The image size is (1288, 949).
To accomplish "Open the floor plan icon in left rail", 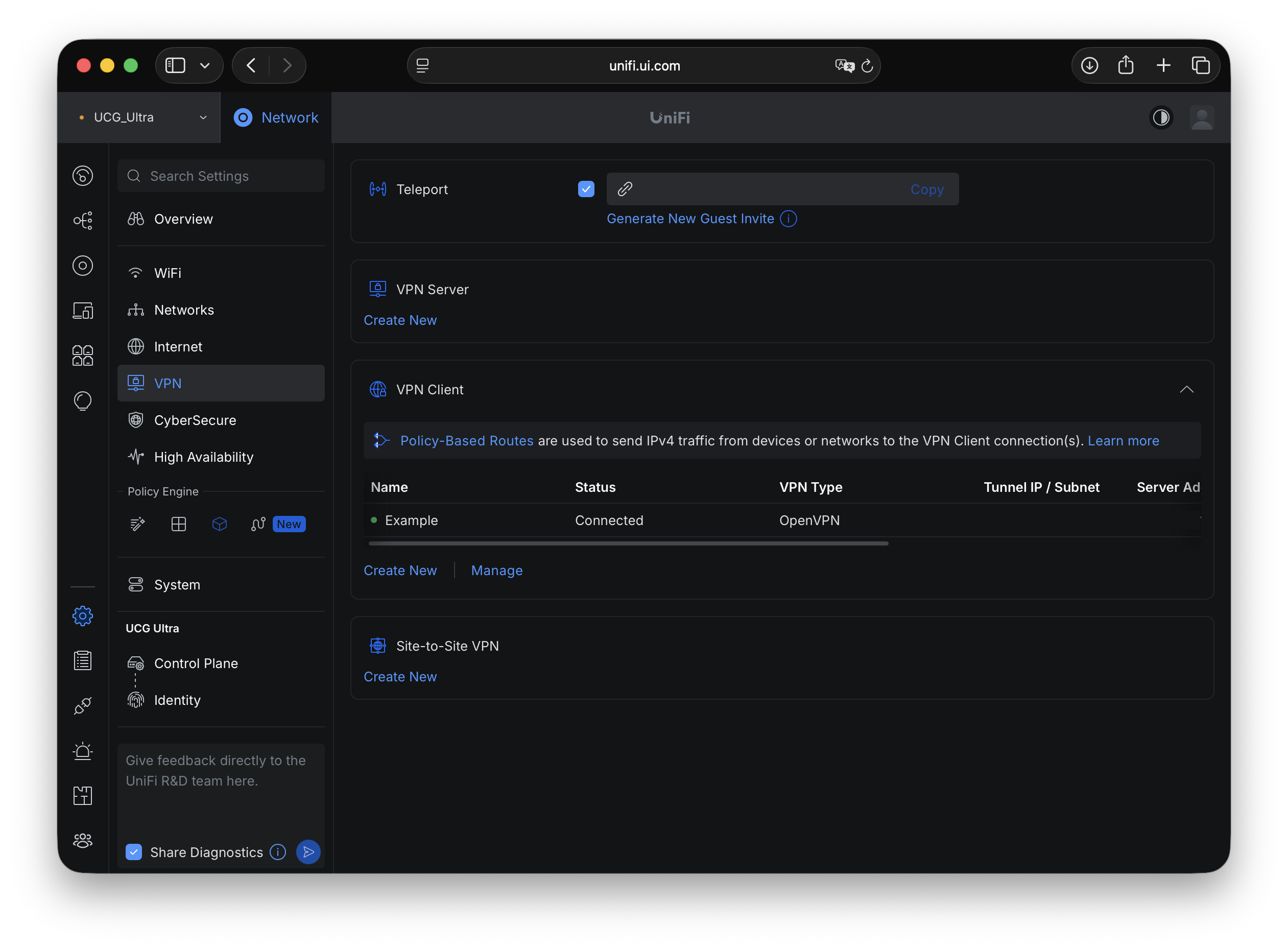I will point(83,796).
